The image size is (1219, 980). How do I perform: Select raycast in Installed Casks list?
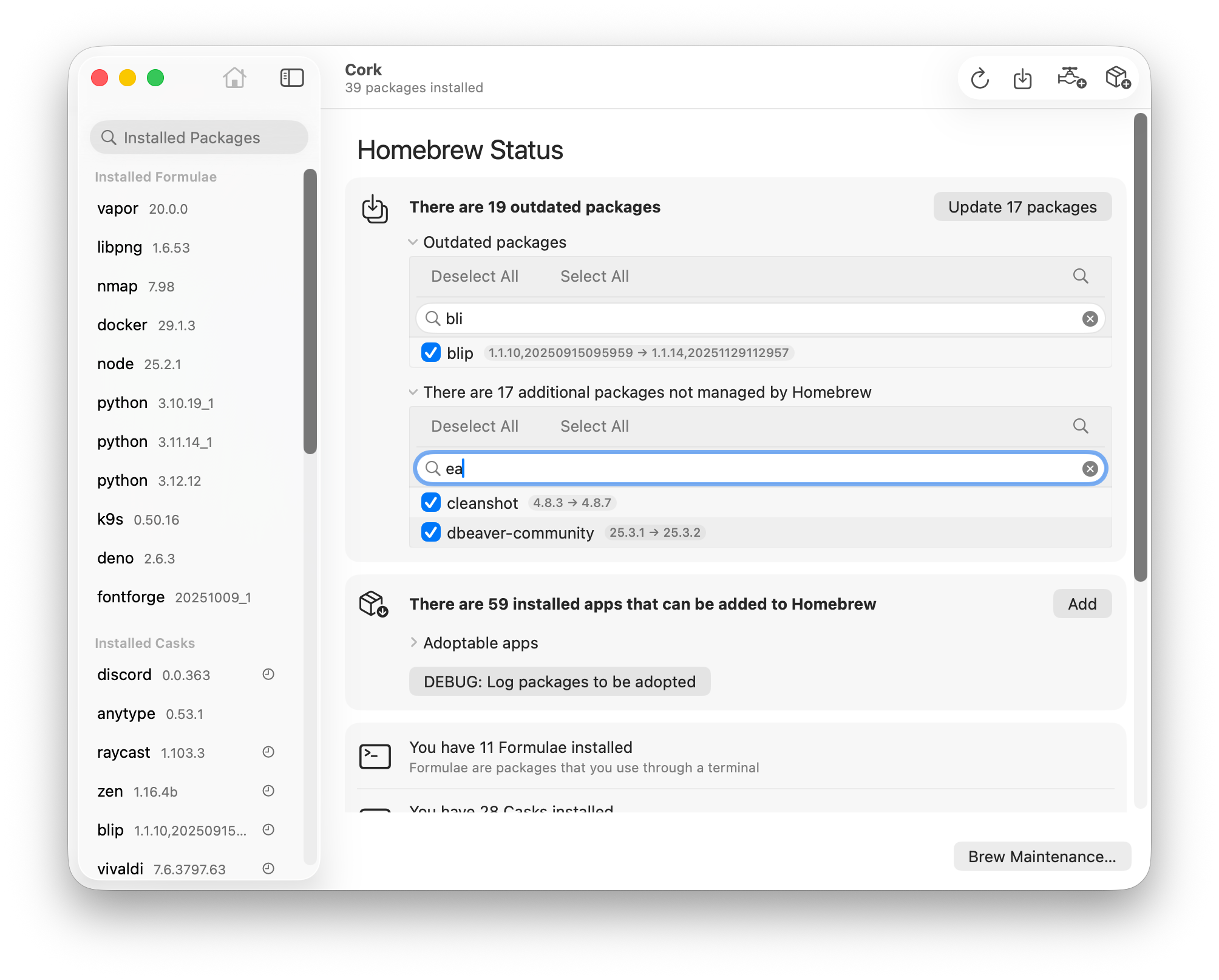(124, 753)
